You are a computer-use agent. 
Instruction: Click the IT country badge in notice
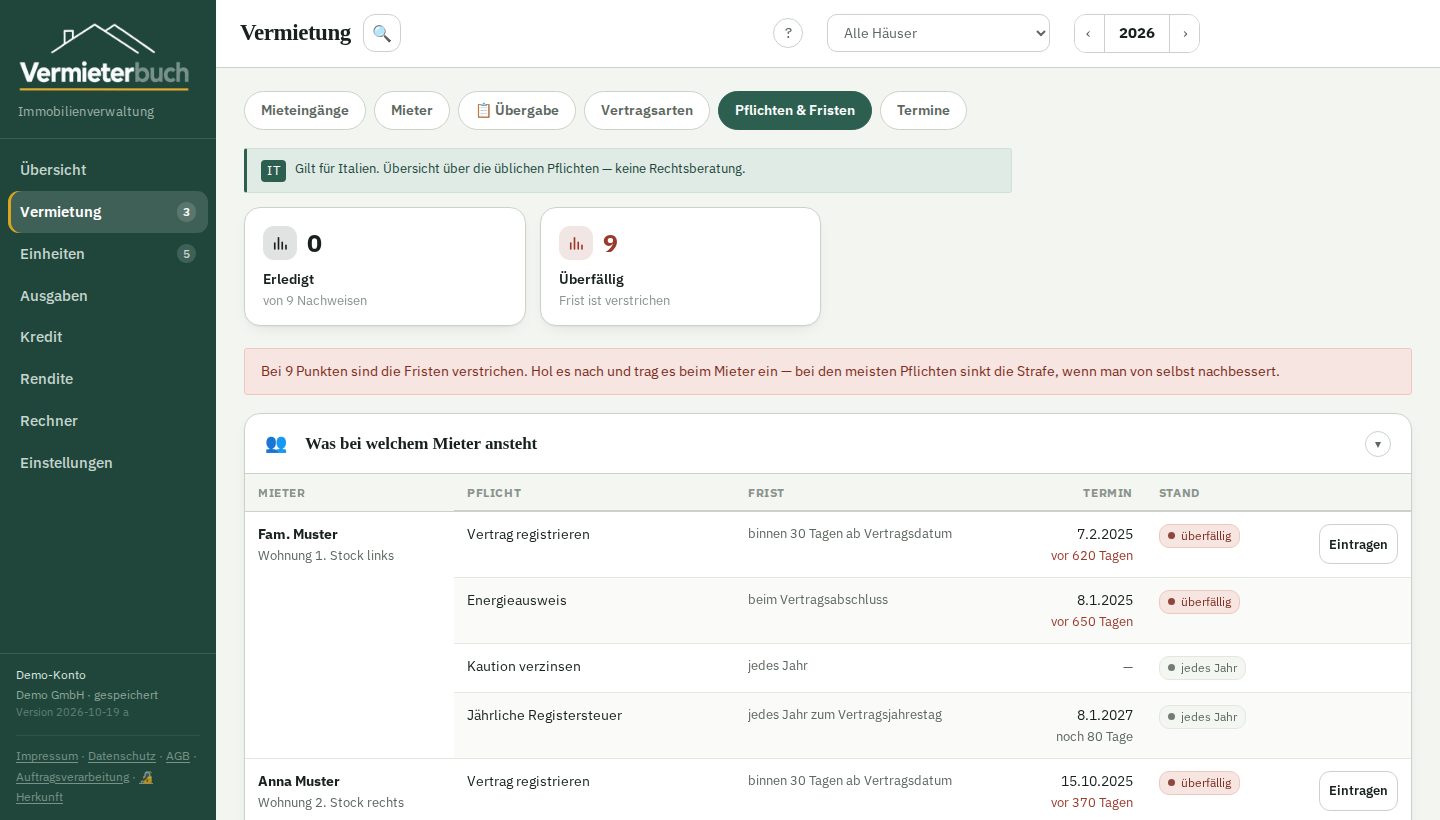pos(273,170)
